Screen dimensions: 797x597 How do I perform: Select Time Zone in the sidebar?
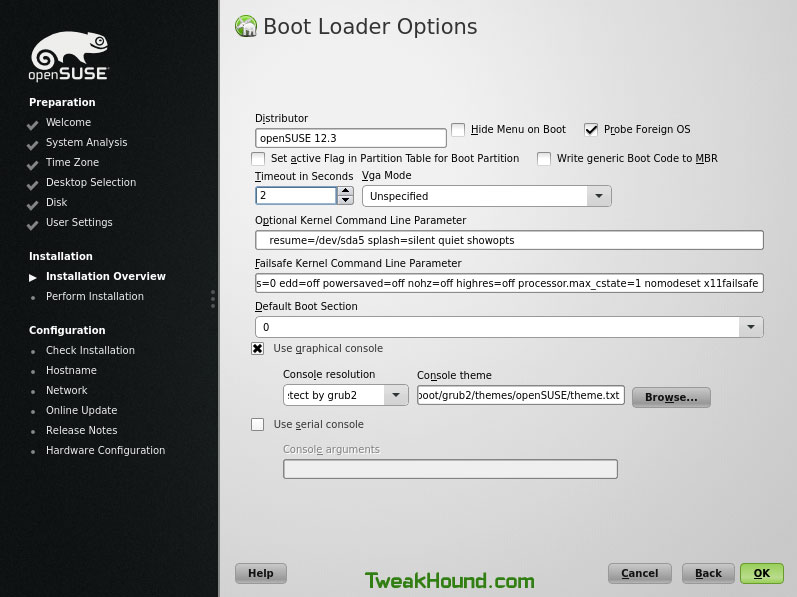point(72,163)
